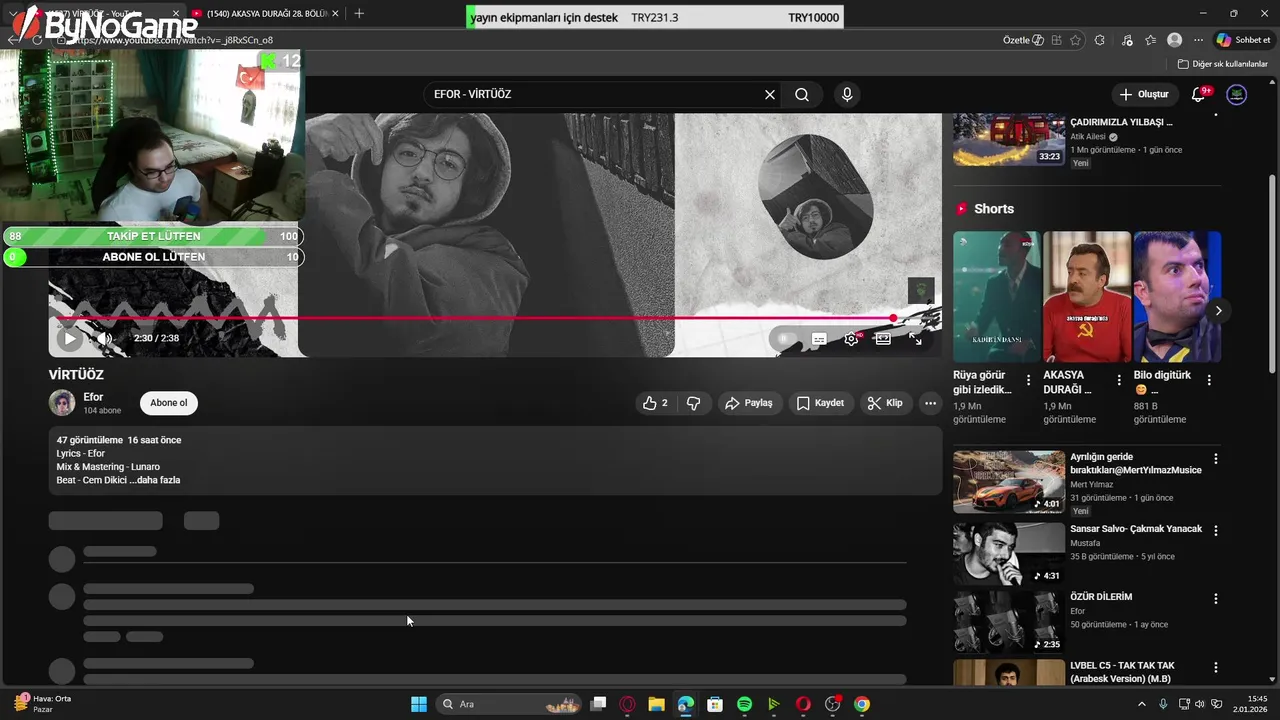Open the Ayrılığın geride bıraktıkları thumbnail
1280x720 pixels.
pos(1009,482)
